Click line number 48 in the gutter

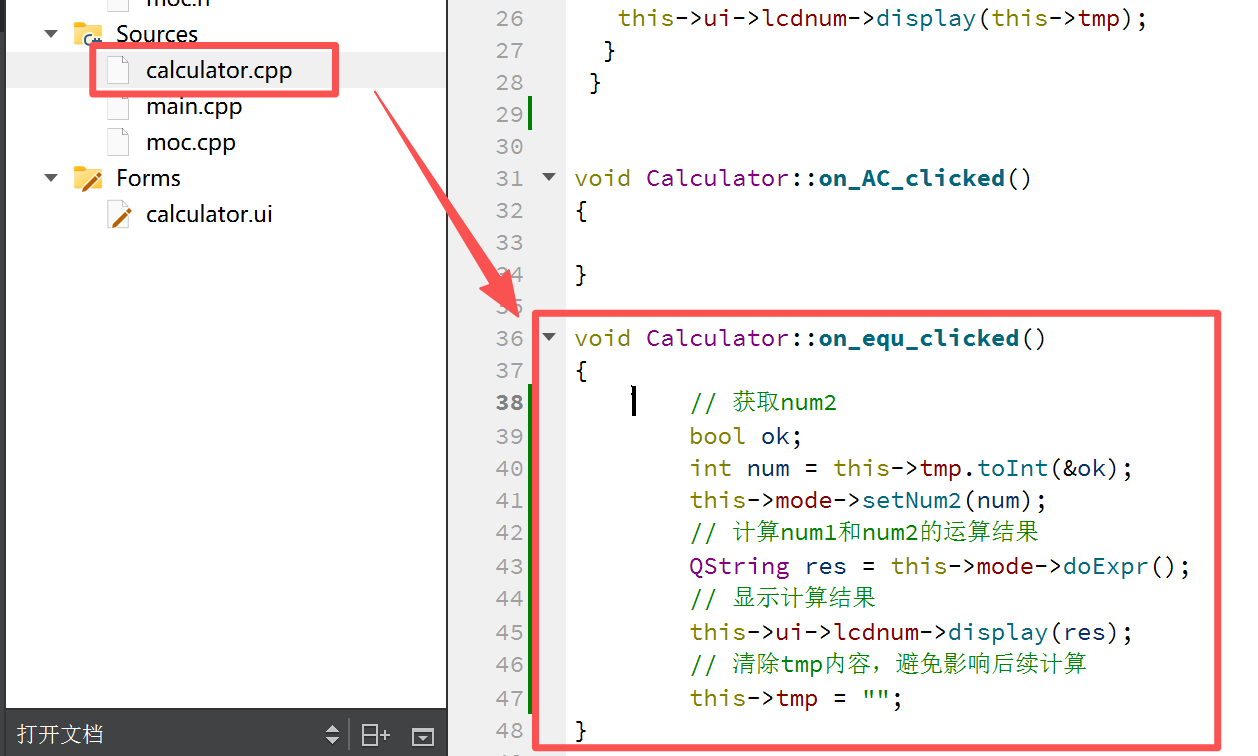[x=509, y=731]
